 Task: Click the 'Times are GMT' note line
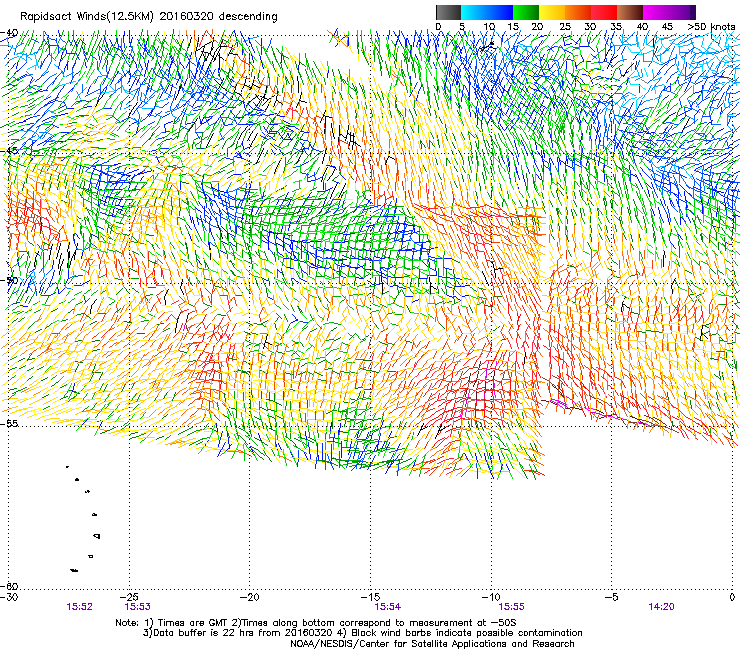coord(316,623)
